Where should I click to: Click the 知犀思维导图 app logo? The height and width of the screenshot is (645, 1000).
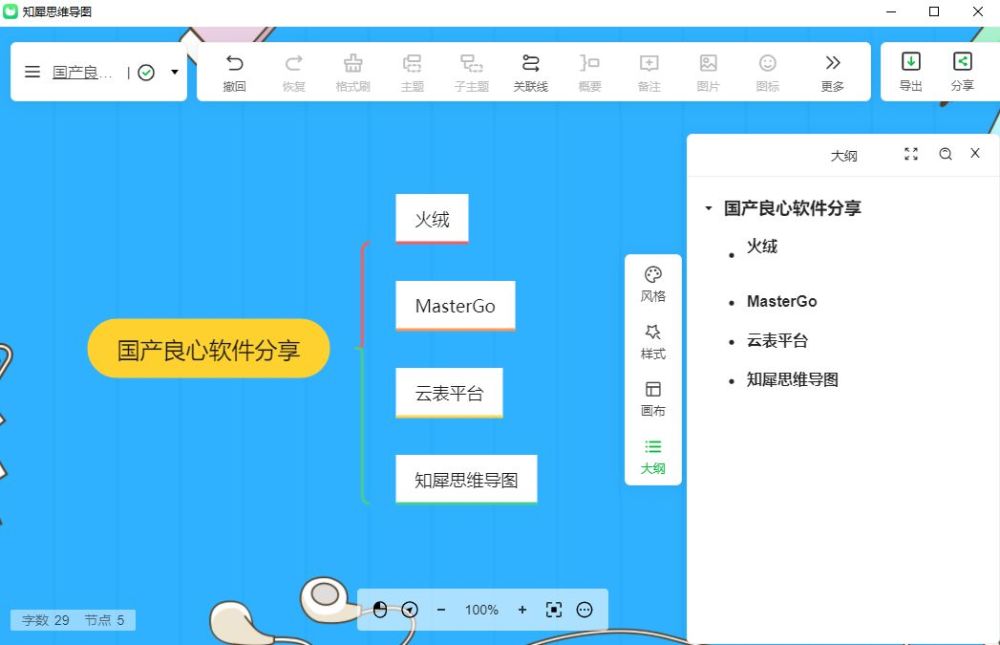click(x=10, y=11)
